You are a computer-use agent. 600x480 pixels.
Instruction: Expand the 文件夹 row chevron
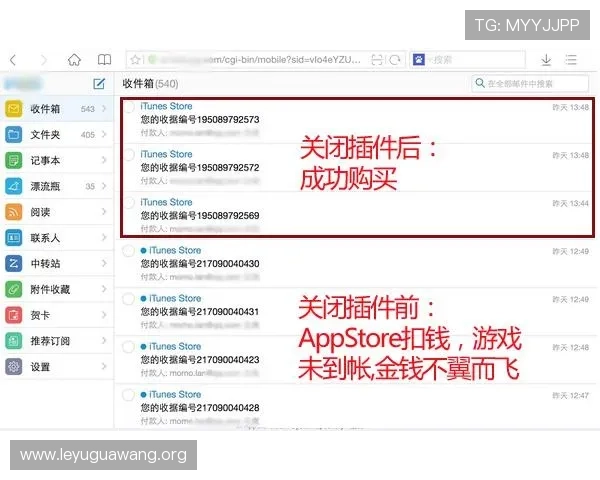[104, 134]
